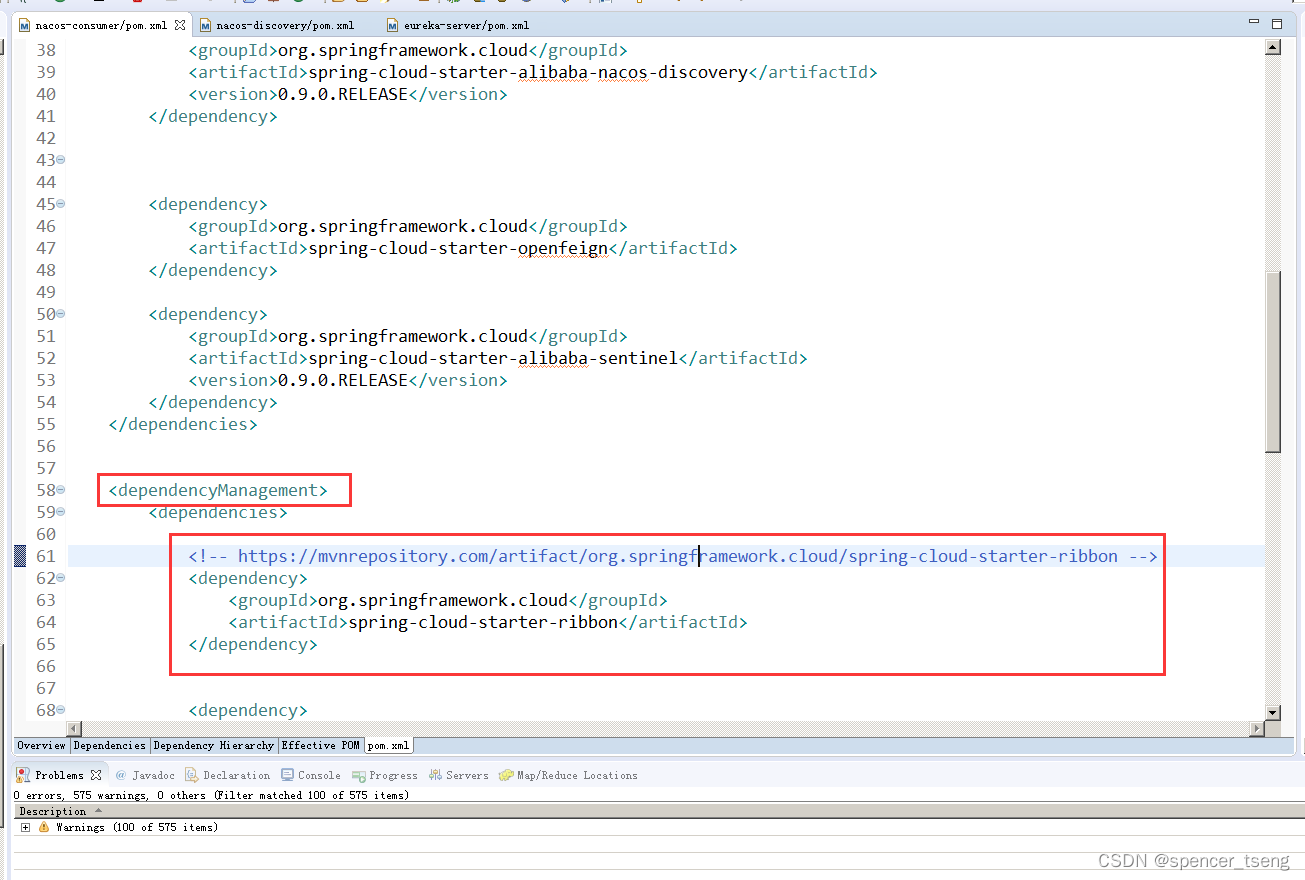
Task: Click spring-cloud-starter-alibaba-nacos-discovery artifactId text
Action: coord(528,72)
